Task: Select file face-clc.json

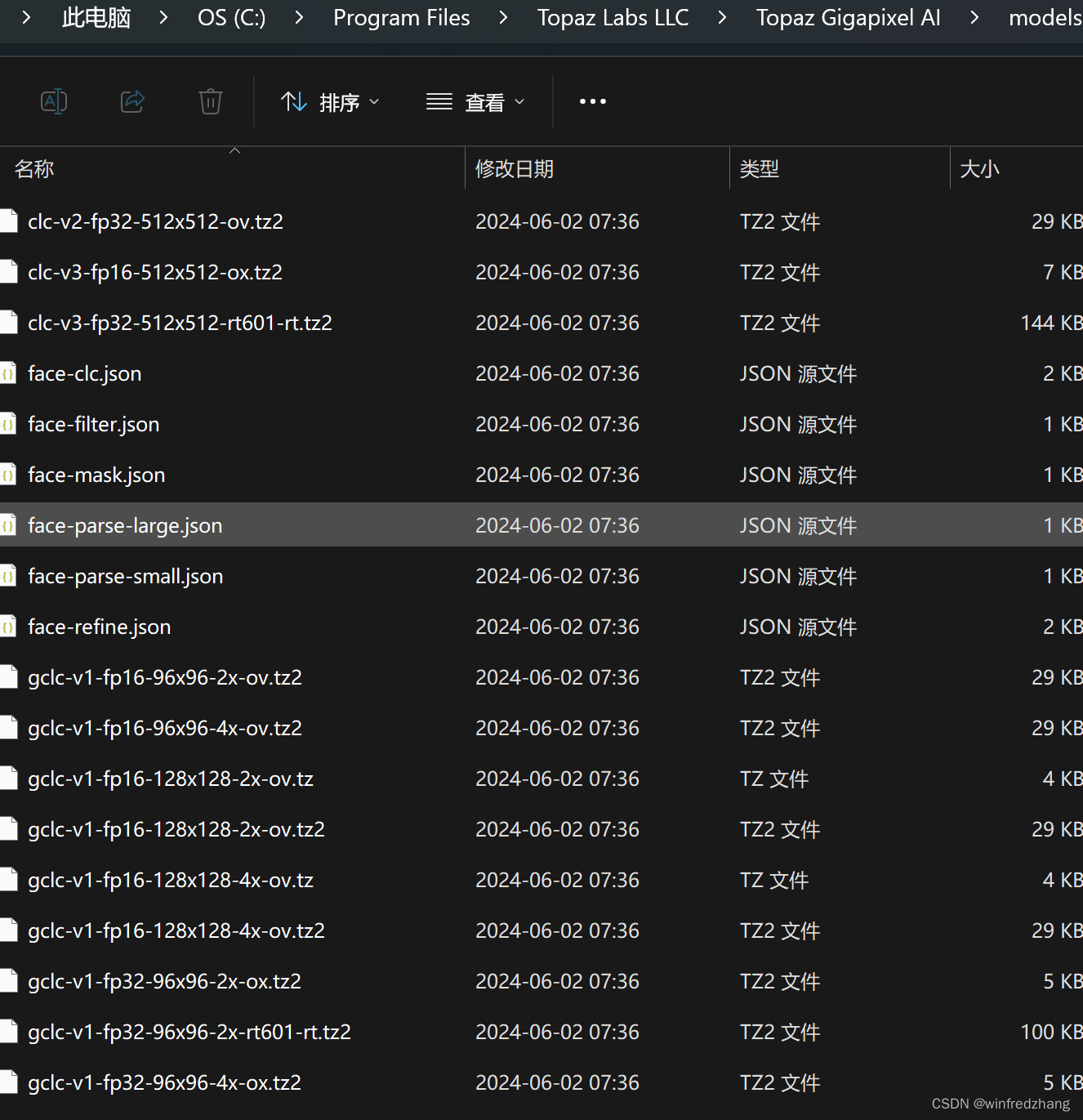Action: [x=541, y=373]
